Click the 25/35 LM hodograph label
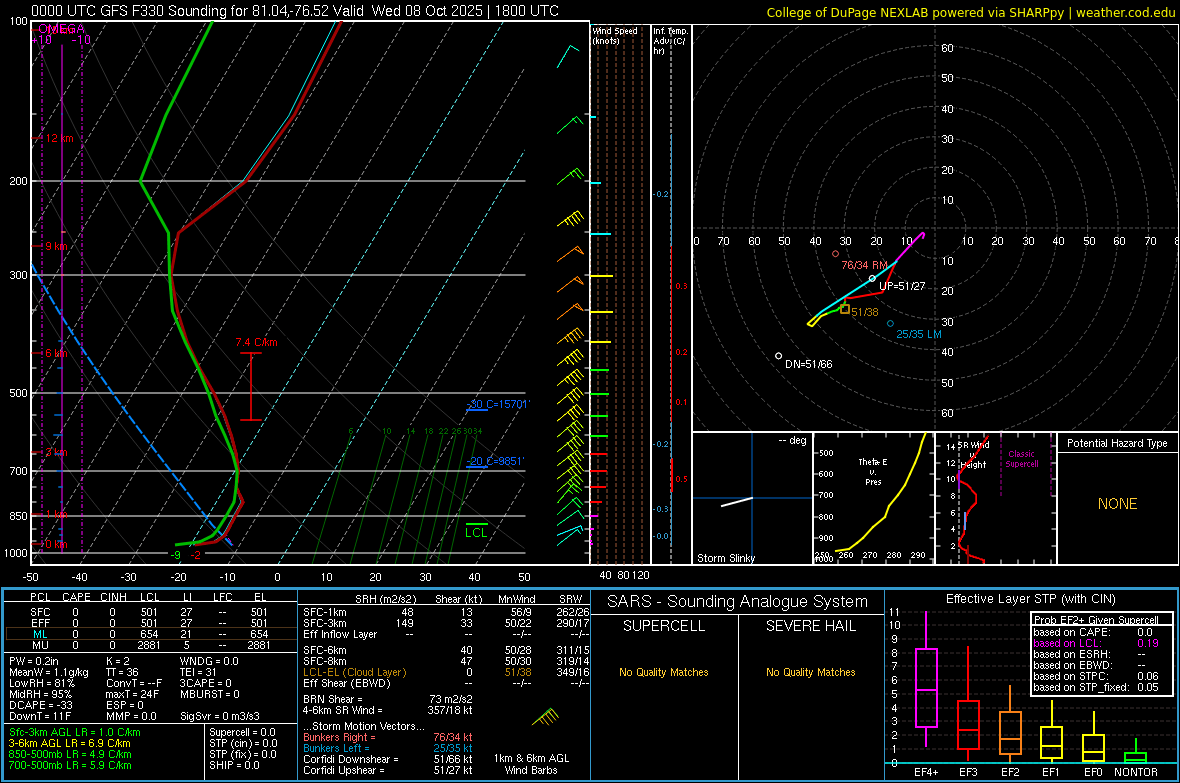The width and height of the screenshot is (1180, 783). coord(919,334)
